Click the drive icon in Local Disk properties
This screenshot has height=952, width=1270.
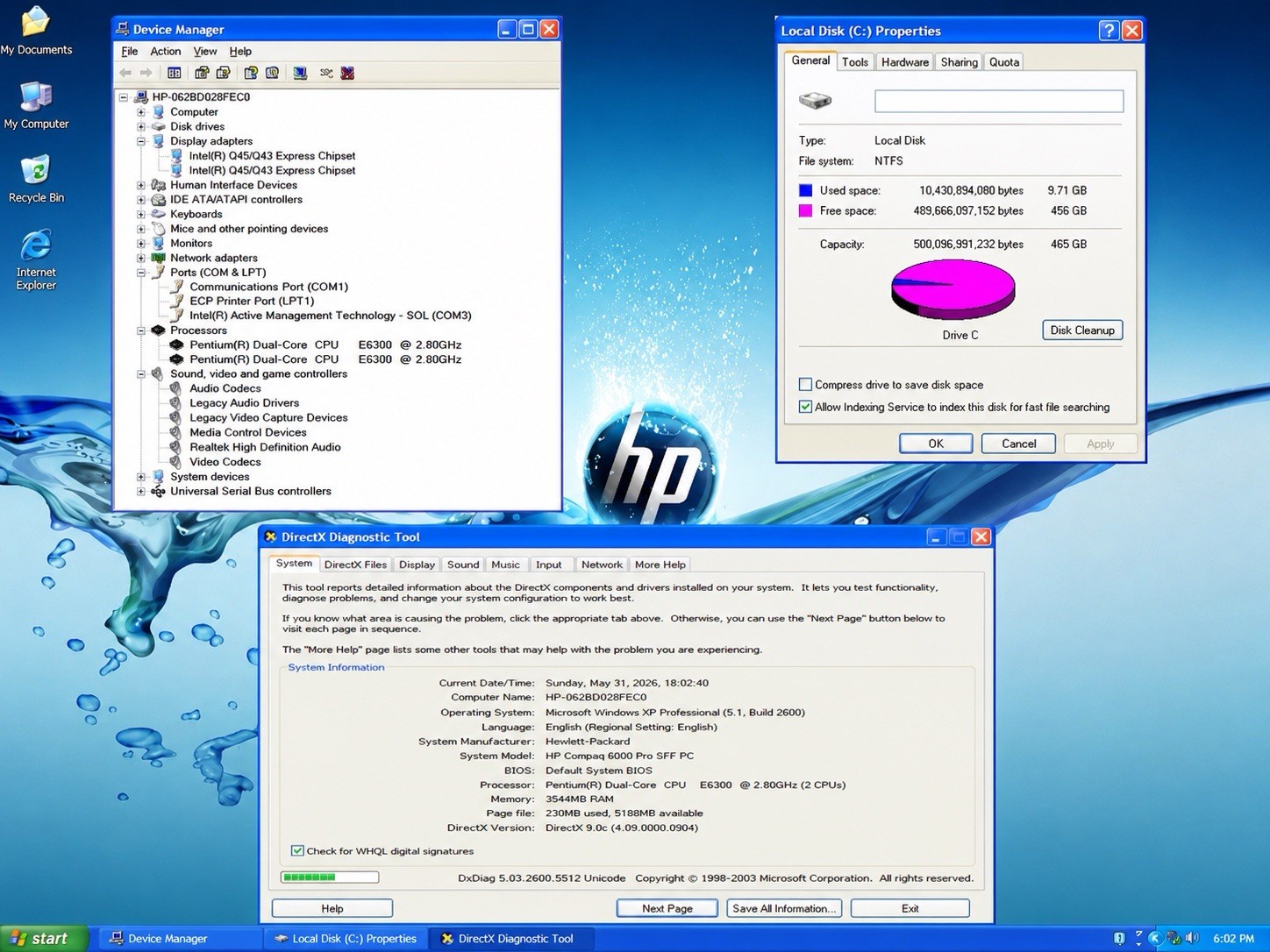pos(815,100)
